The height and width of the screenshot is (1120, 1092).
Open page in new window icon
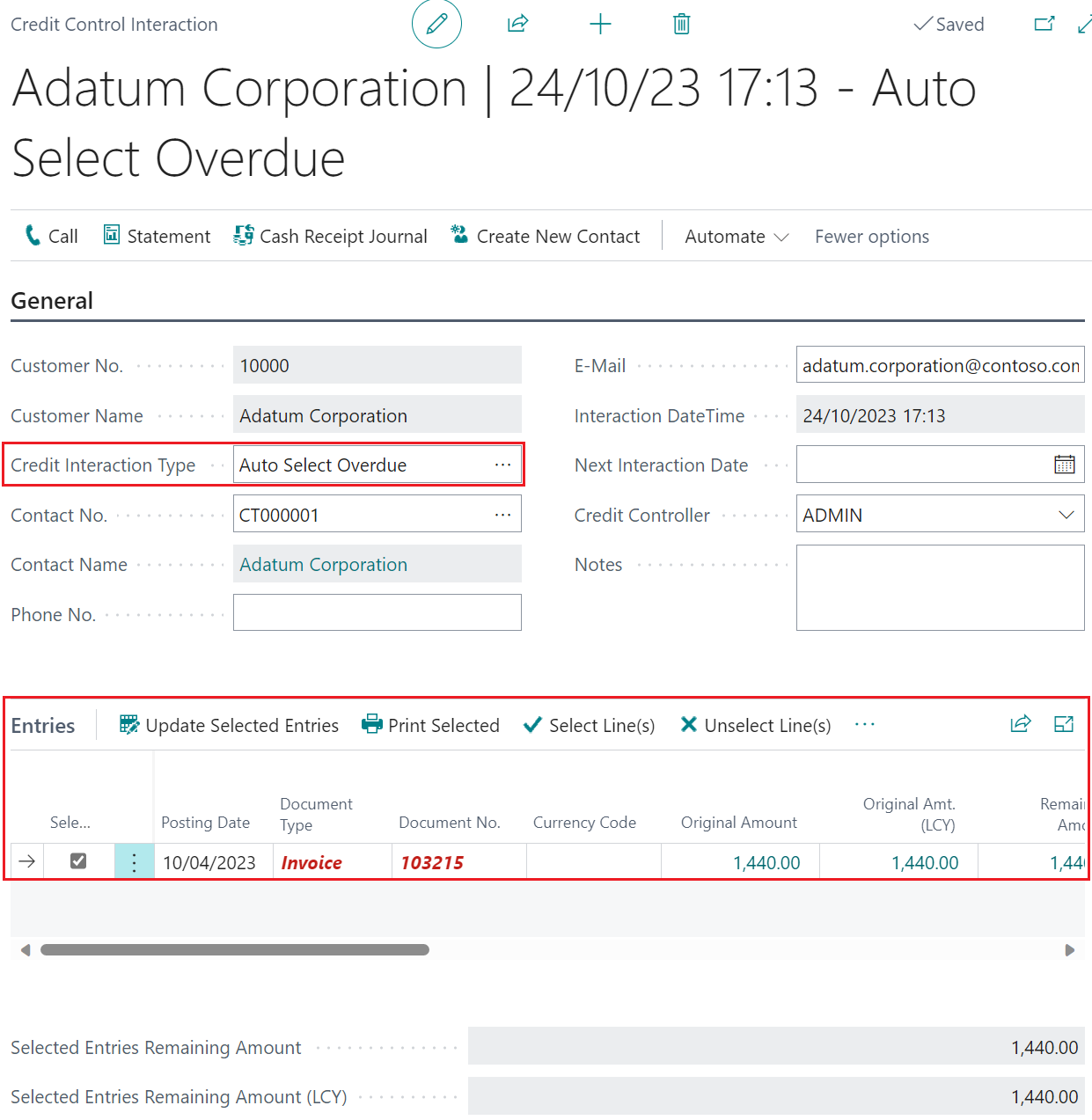1044,24
